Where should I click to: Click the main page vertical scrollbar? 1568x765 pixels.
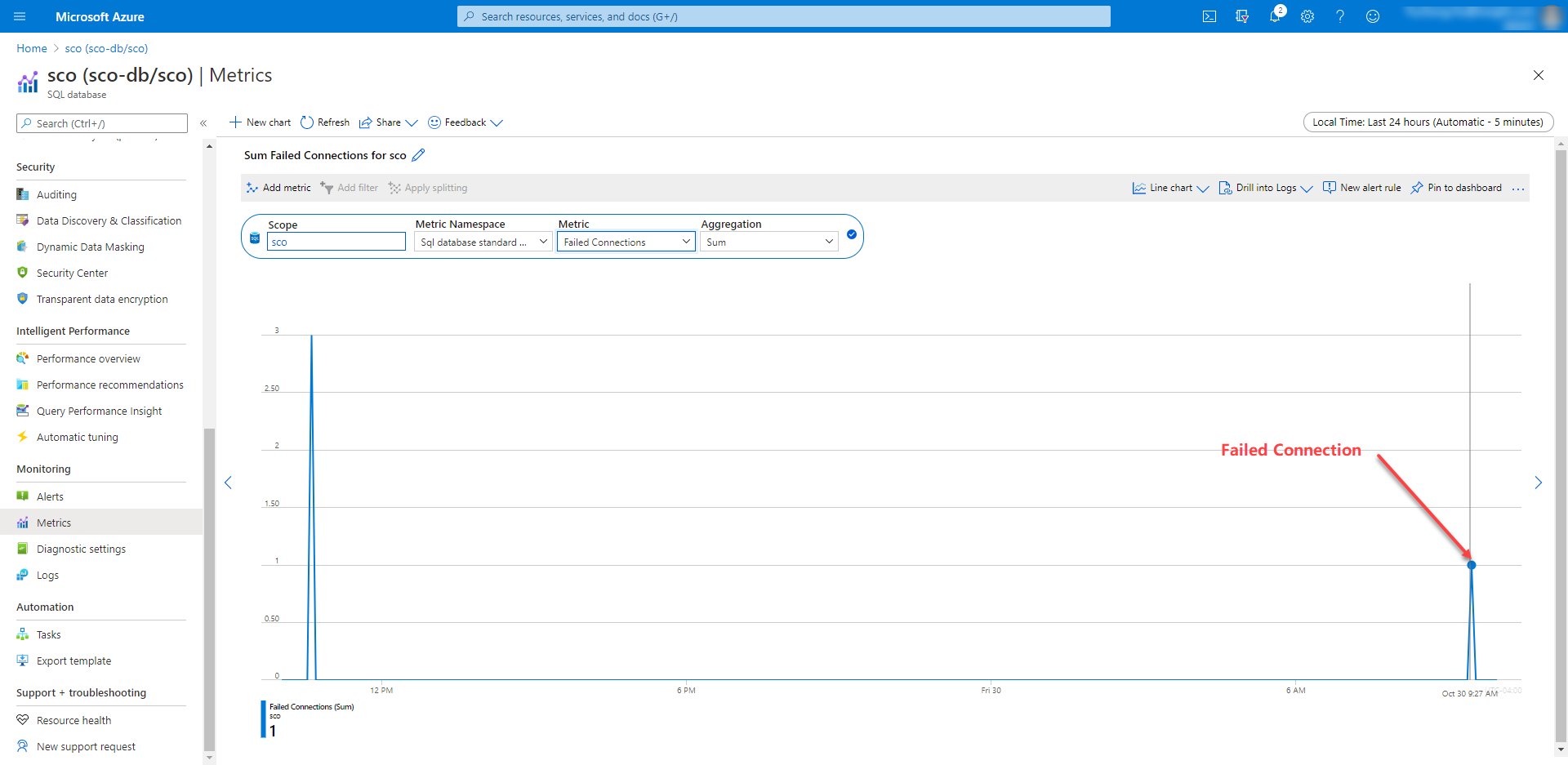[x=1561, y=445]
